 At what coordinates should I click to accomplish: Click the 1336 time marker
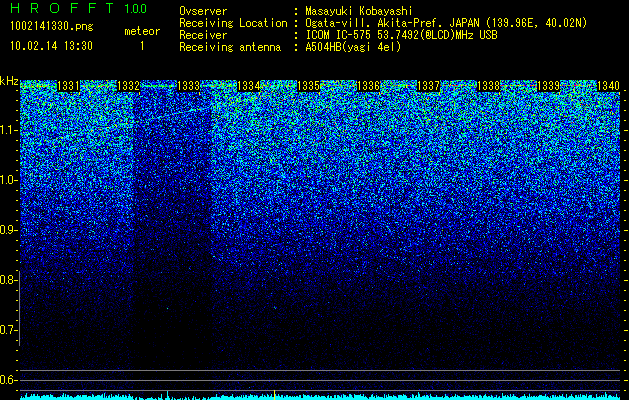coord(368,86)
